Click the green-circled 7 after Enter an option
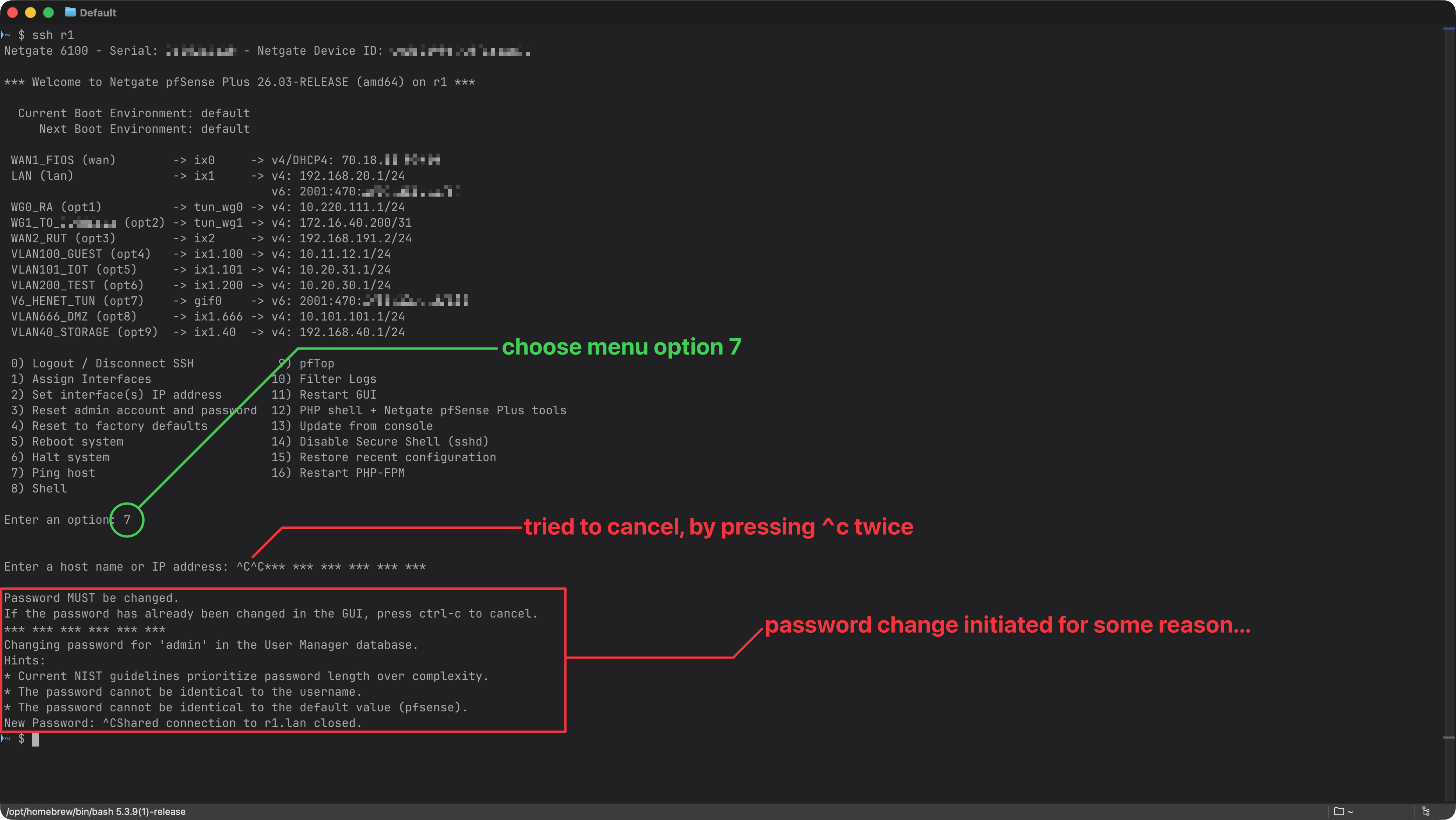The image size is (1456, 820). pos(127,520)
